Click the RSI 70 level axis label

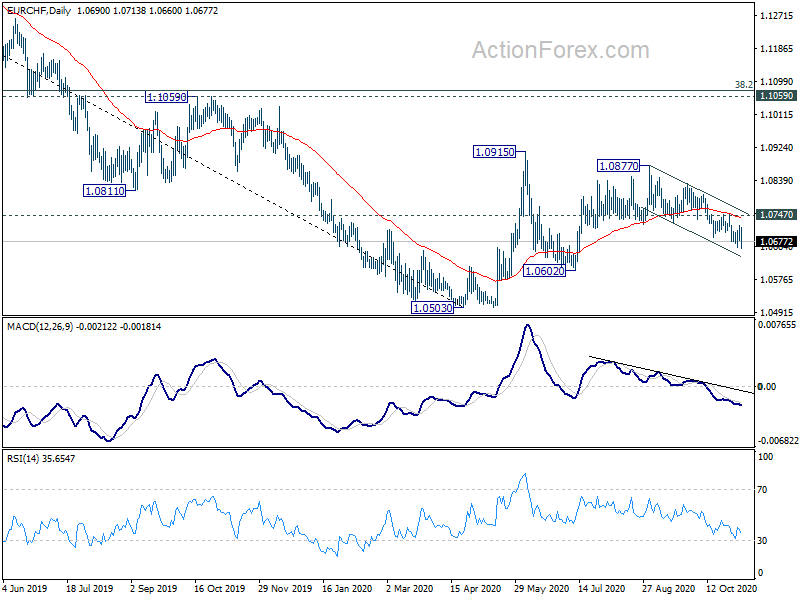[762, 490]
